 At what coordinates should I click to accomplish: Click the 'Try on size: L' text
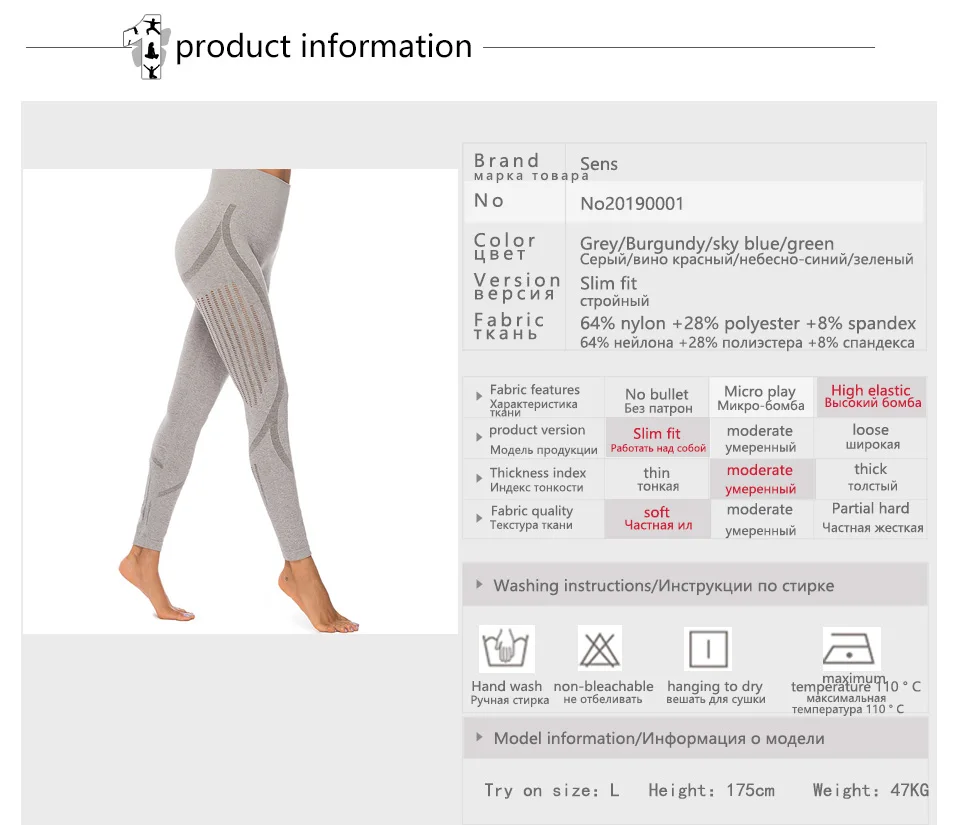[552, 790]
